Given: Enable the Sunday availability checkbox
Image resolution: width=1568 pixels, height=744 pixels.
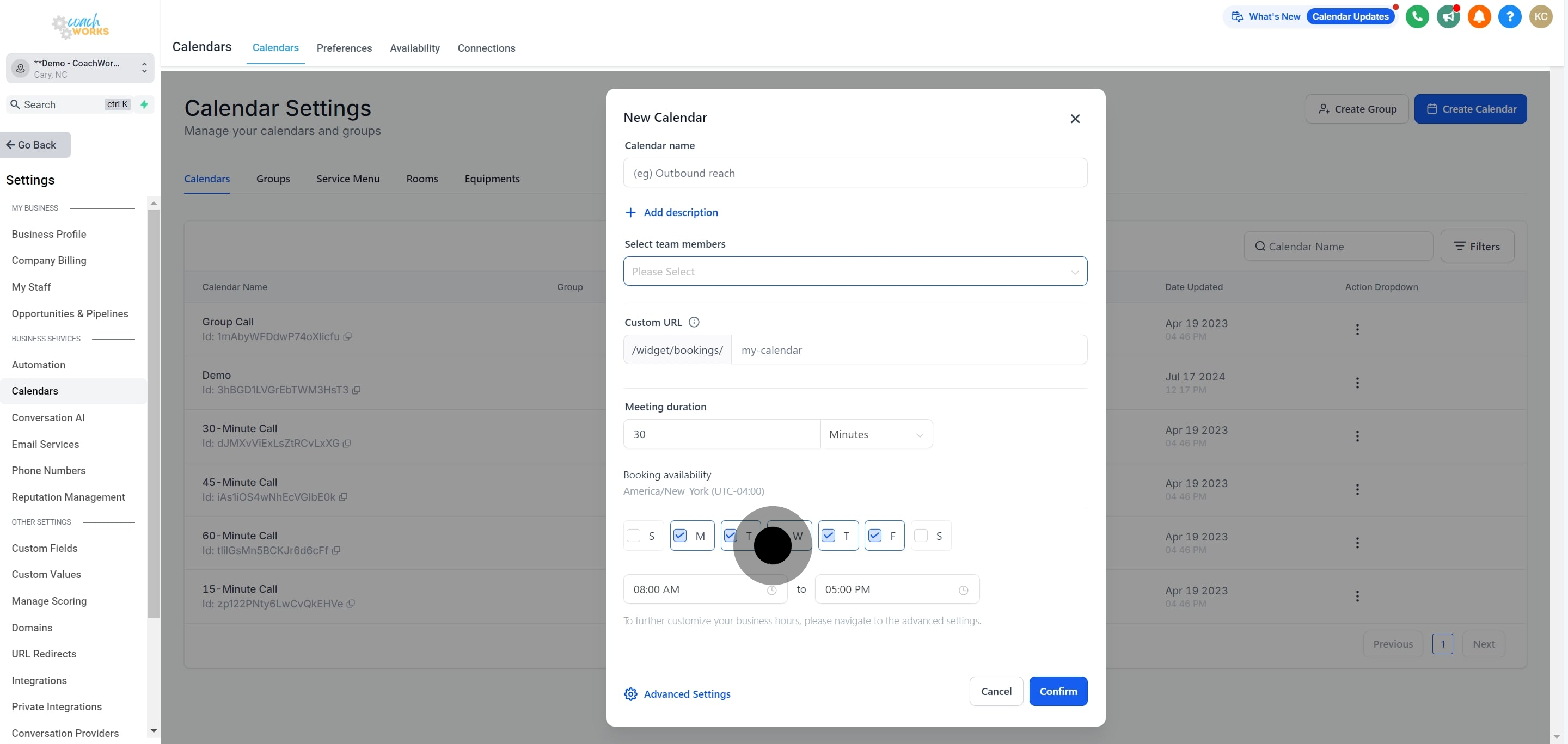Looking at the screenshot, I should pos(634,536).
